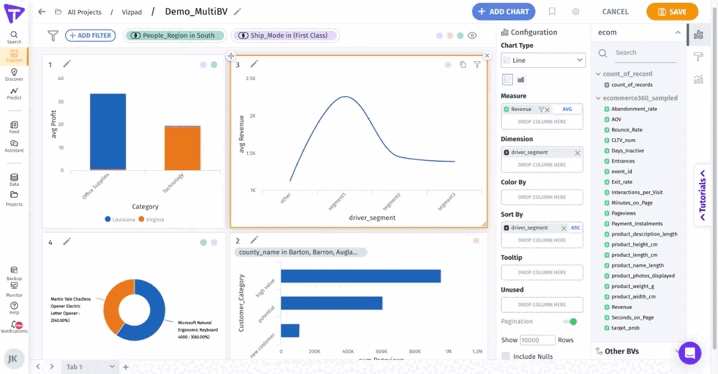The width and height of the screenshot is (718, 374).
Task: Duplicate chart 3 with copy icon
Action: [463, 65]
